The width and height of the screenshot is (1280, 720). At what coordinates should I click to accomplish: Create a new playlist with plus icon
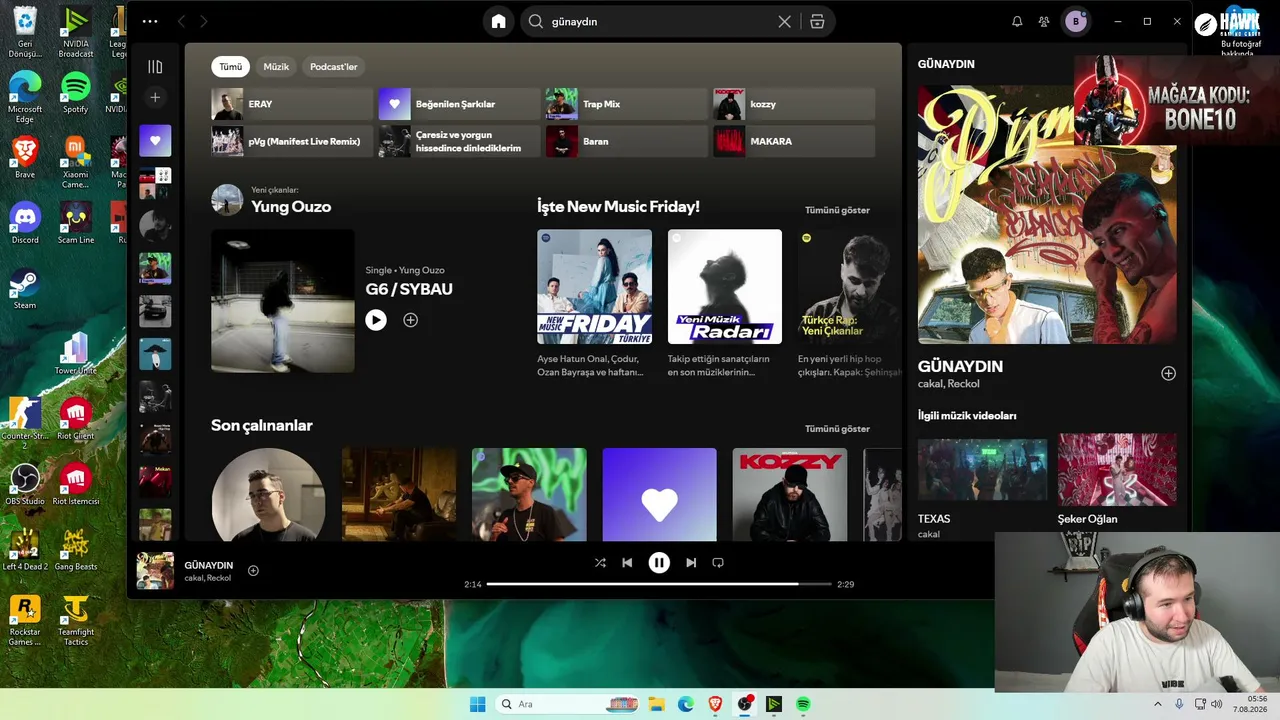click(x=155, y=97)
